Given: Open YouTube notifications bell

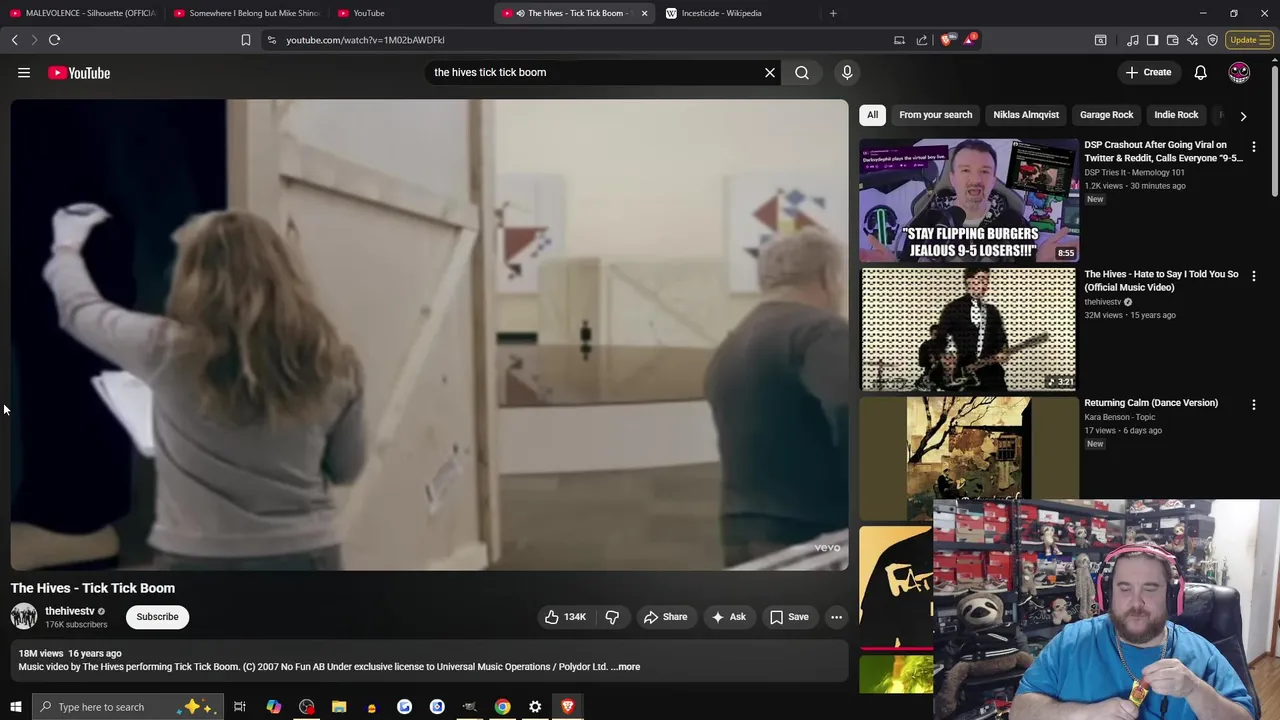Looking at the screenshot, I should click(1201, 72).
